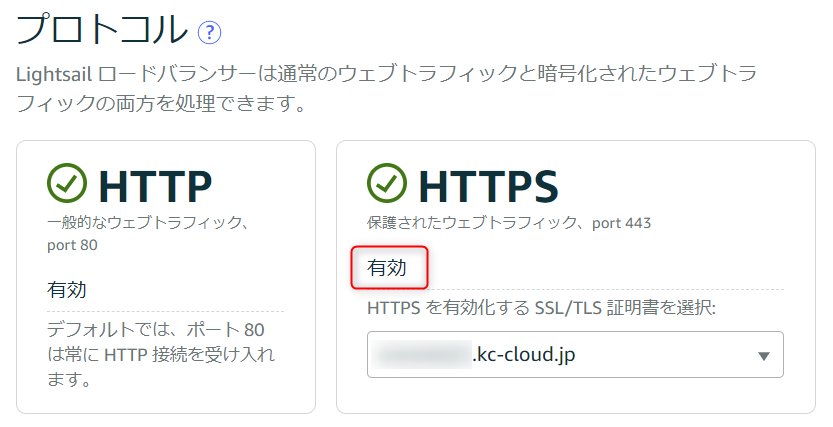Click the default port 80 explanation paragraph
Image resolution: width=833 pixels, height=427 pixels.
tap(160, 354)
